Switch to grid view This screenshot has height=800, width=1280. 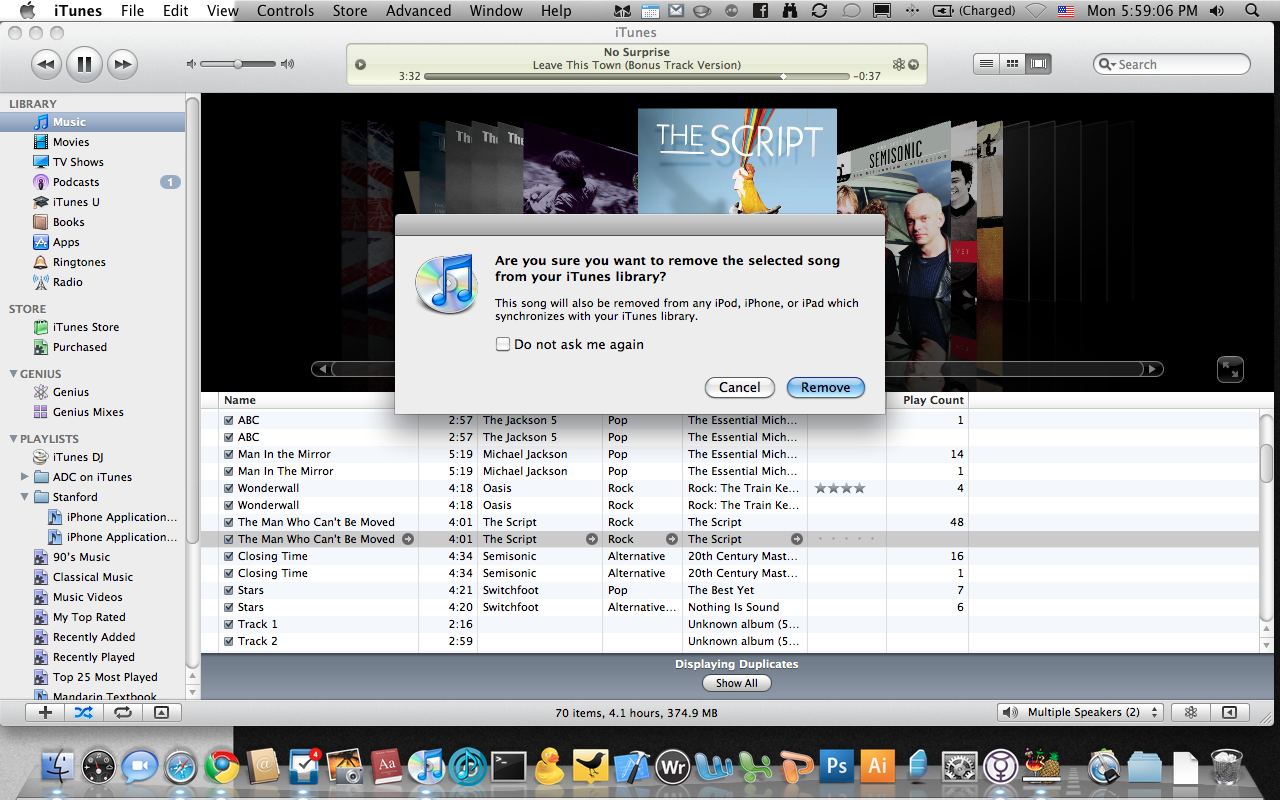[1013, 64]
